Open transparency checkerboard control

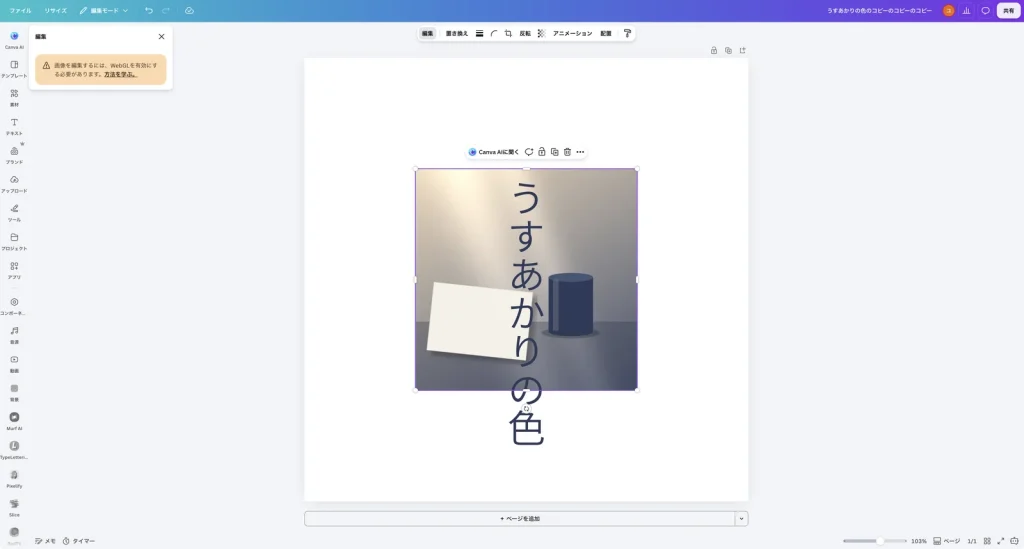coord(541,33)
